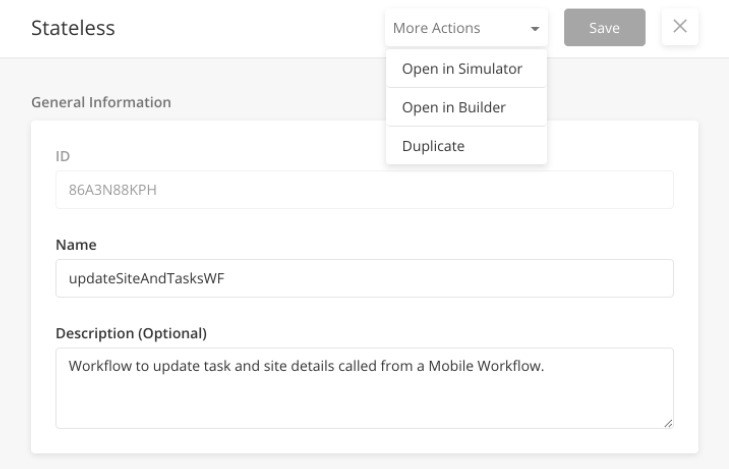Click the Description box resize handle icon
Screen dimensions: 729x469
[x=668, y=423]
